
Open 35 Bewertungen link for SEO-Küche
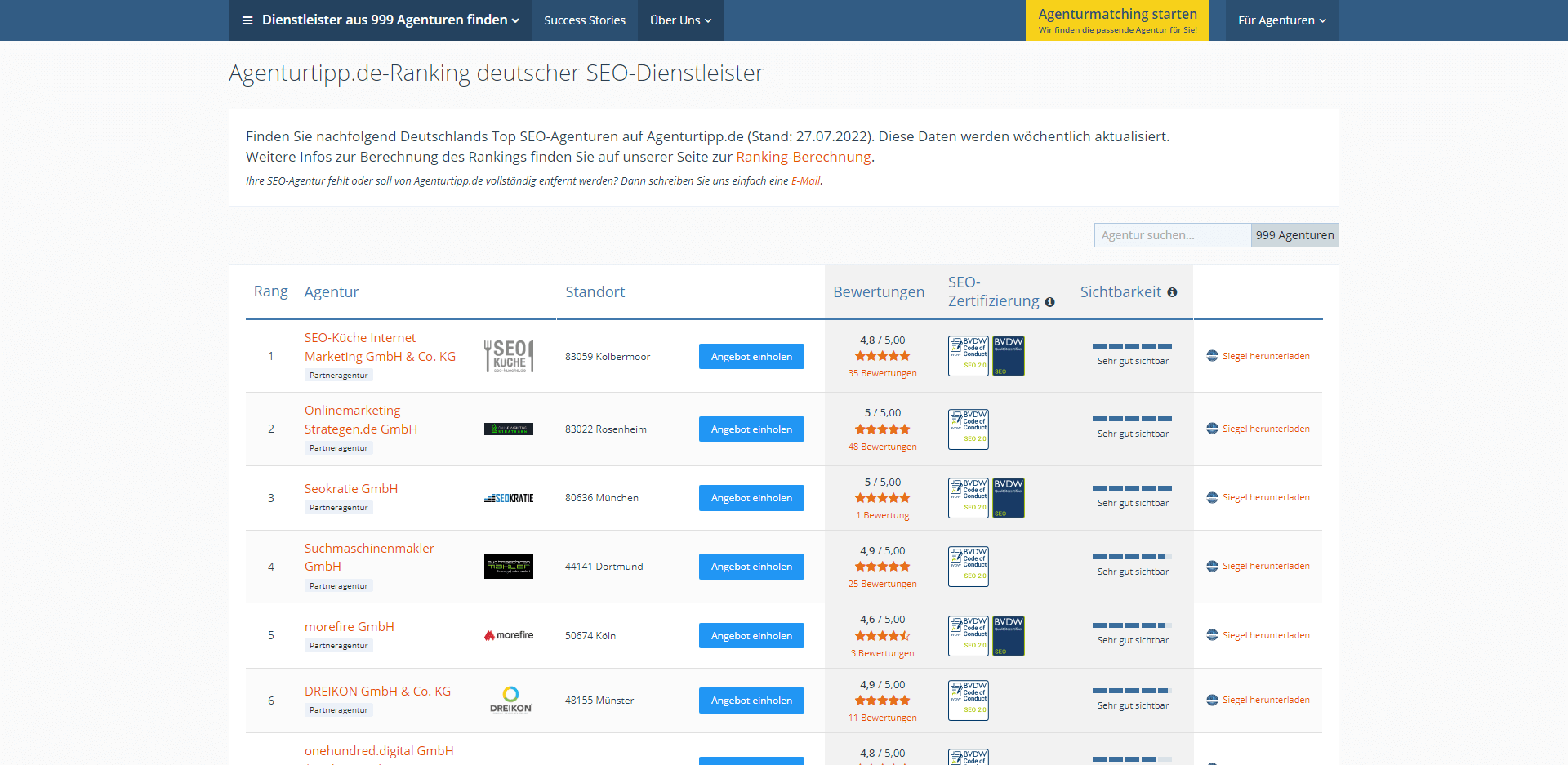point(882,373)
